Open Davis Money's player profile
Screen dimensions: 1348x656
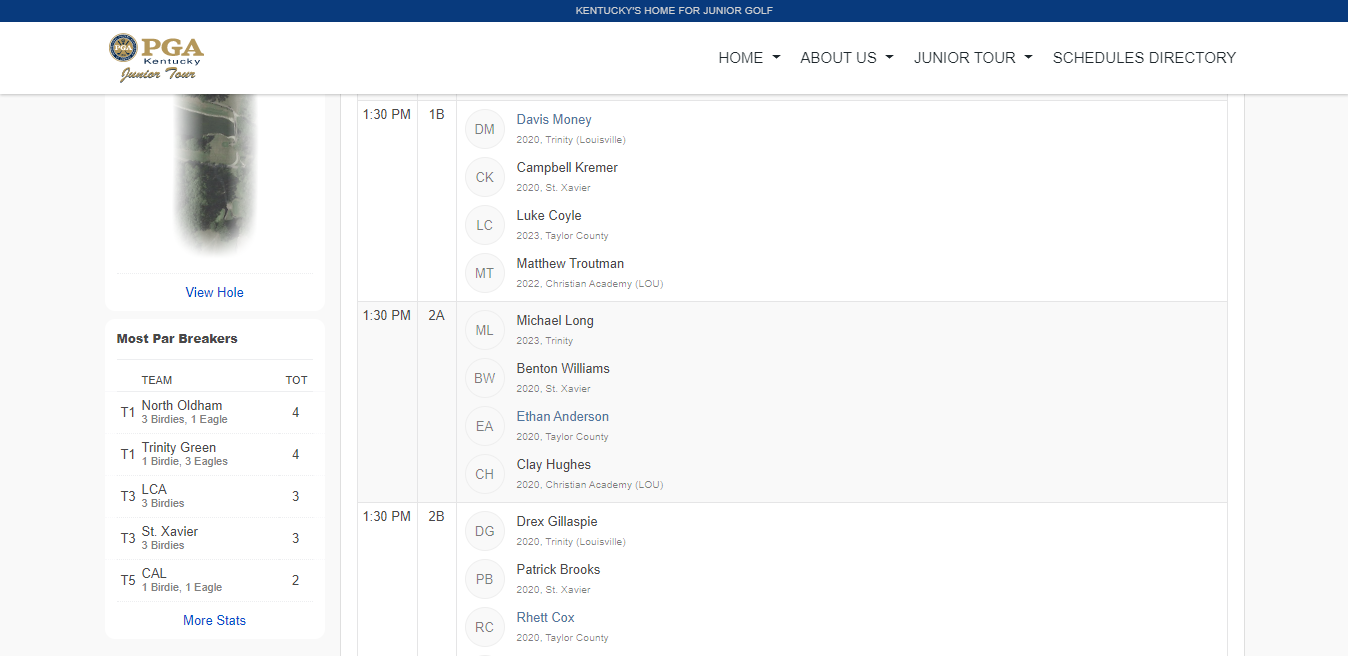[554, 119]
